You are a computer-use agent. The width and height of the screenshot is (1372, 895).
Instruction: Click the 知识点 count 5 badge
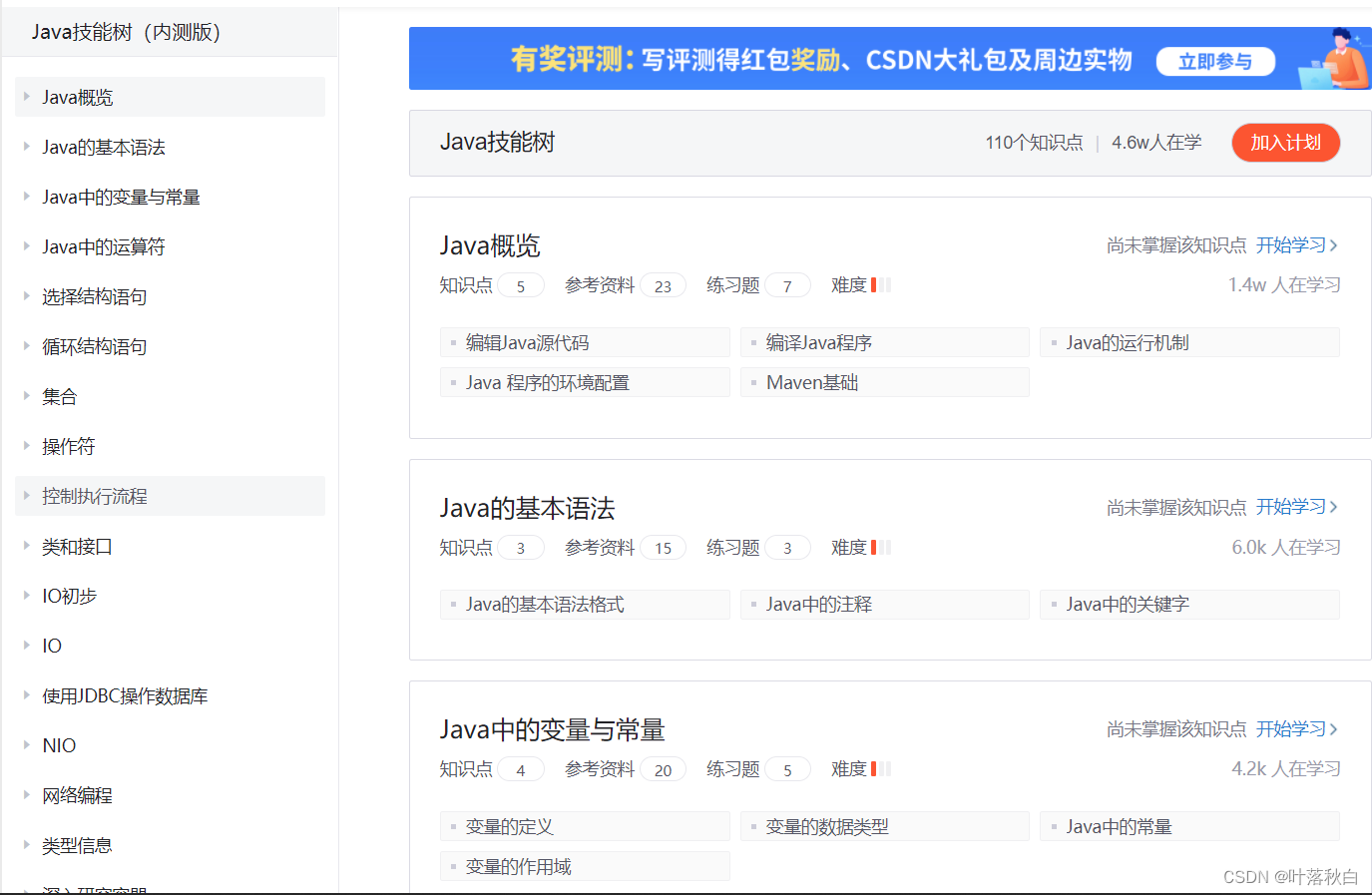pyautogui.click(x=520, y=286)
